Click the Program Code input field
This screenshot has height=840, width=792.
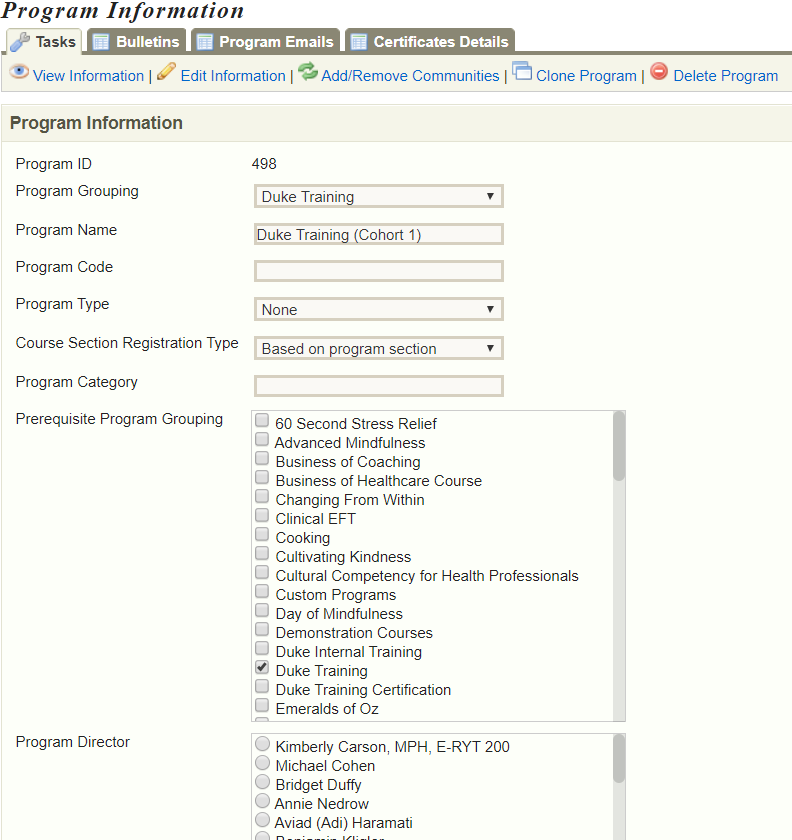point(379,271)
